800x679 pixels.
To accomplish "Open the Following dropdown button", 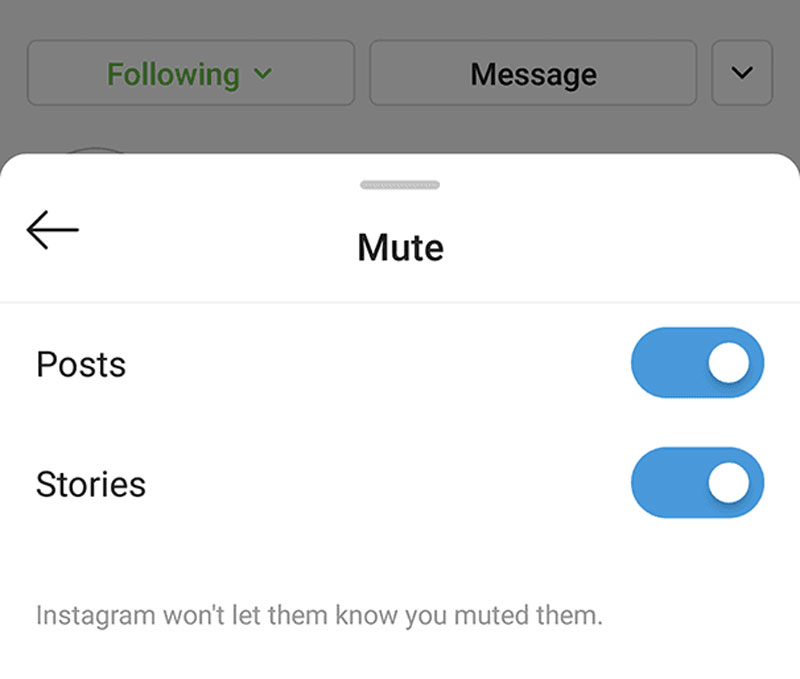I will (x=190, y=73).
